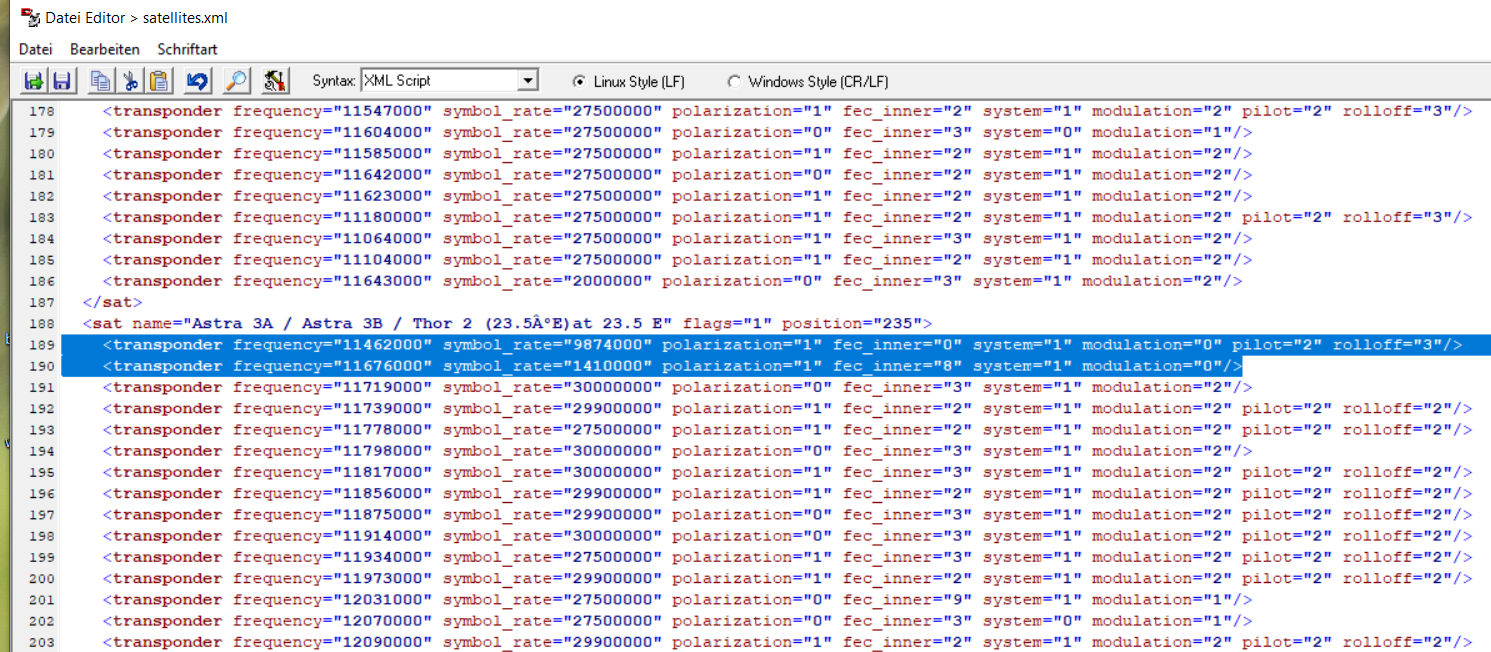Click frequency "11875000" on line 197
Viewport: 1491px width, 652px height.
point(383,514)
